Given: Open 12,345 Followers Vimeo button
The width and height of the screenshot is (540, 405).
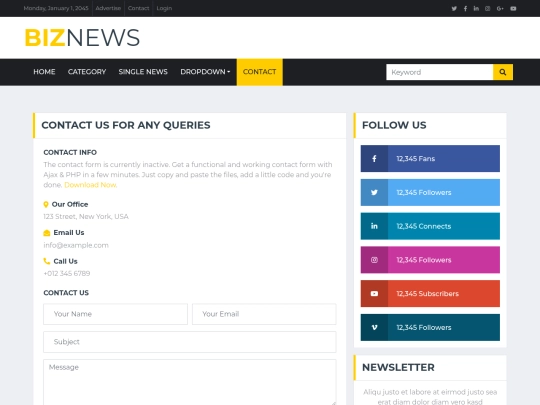Looking at the screenshot, I should pos(430,327).
